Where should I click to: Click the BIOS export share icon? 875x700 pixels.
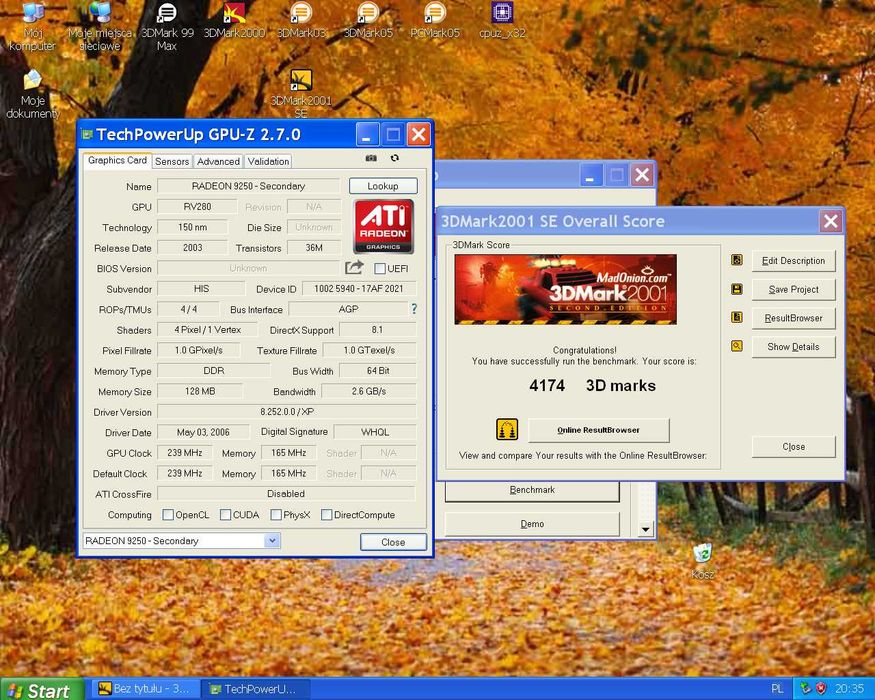pos(354,267)
